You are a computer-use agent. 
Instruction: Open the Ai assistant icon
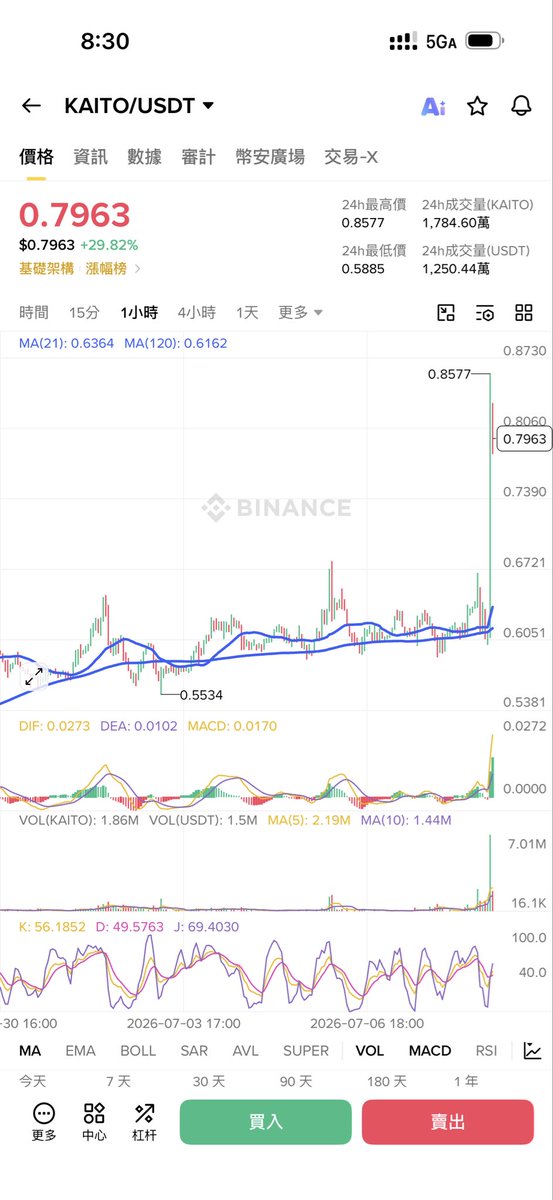pos(433,107)
